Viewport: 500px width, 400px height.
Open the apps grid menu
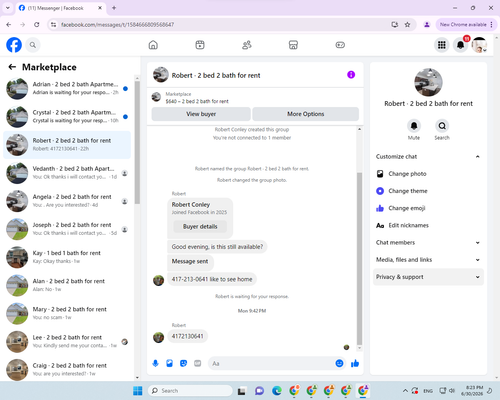pyautogui.click(x=442, y=45)
